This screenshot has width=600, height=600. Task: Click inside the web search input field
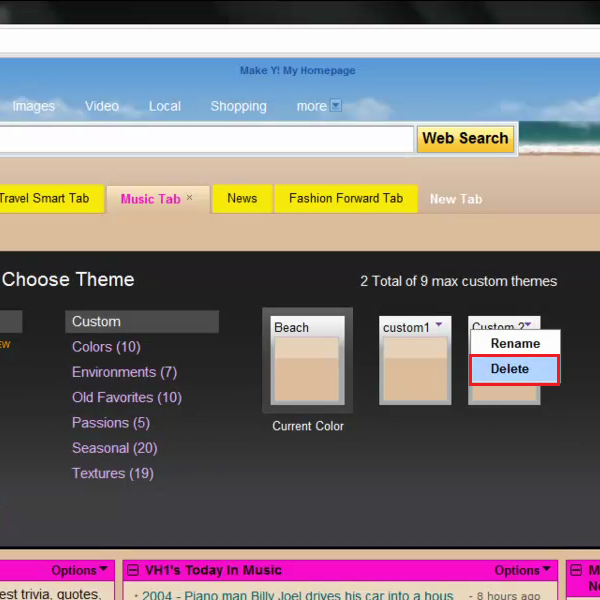[206, 139]
